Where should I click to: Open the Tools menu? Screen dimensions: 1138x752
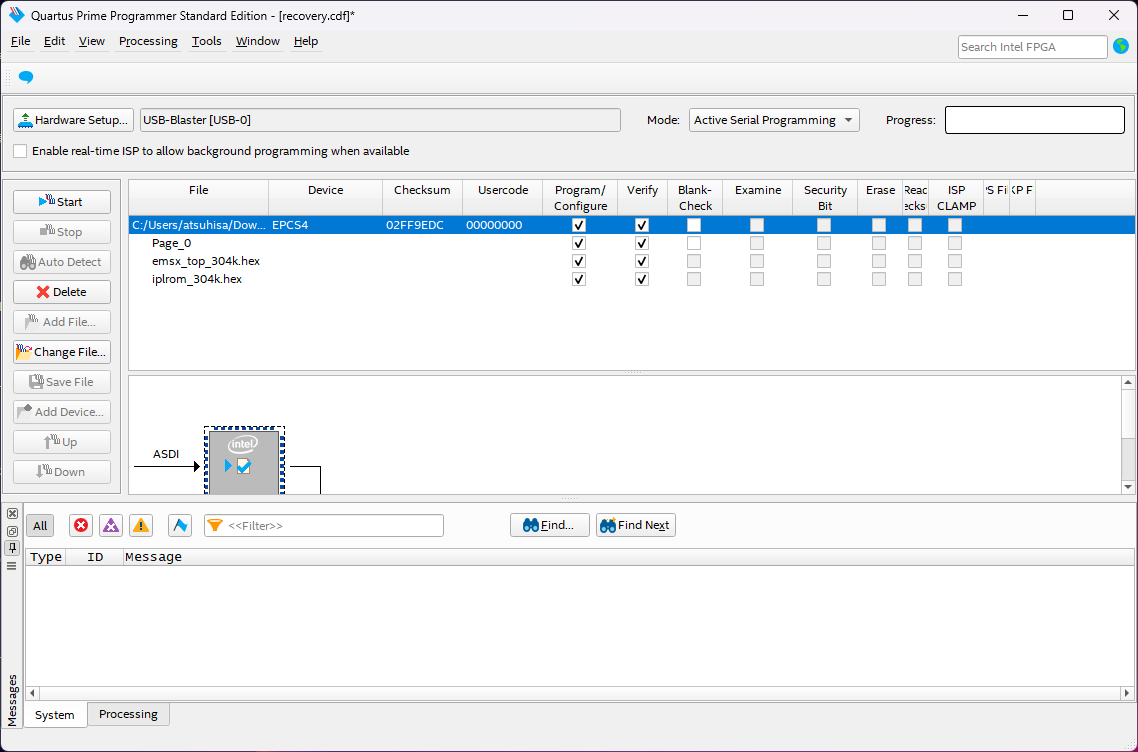(207, 41)
